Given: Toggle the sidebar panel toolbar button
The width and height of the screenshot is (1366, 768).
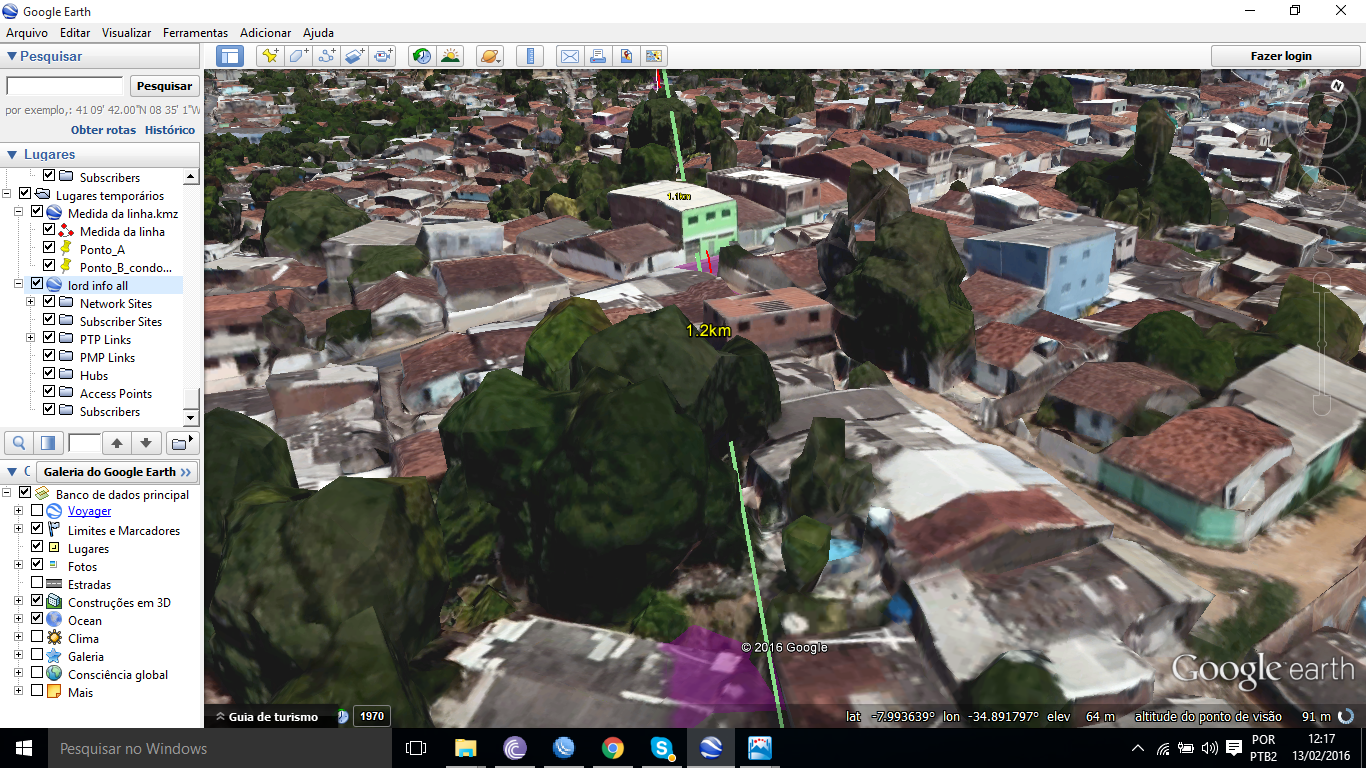Looking at the screenshot, I should 230,56.
